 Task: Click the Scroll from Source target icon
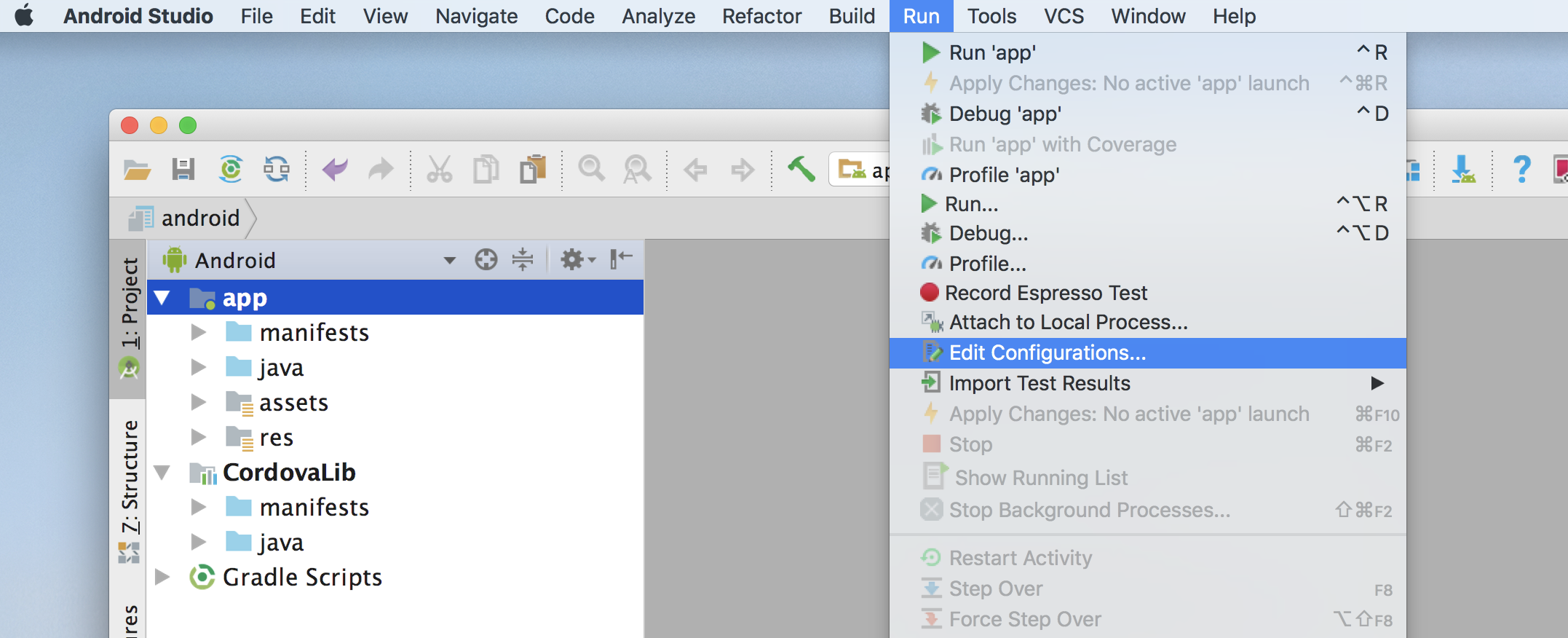point(486,259)
